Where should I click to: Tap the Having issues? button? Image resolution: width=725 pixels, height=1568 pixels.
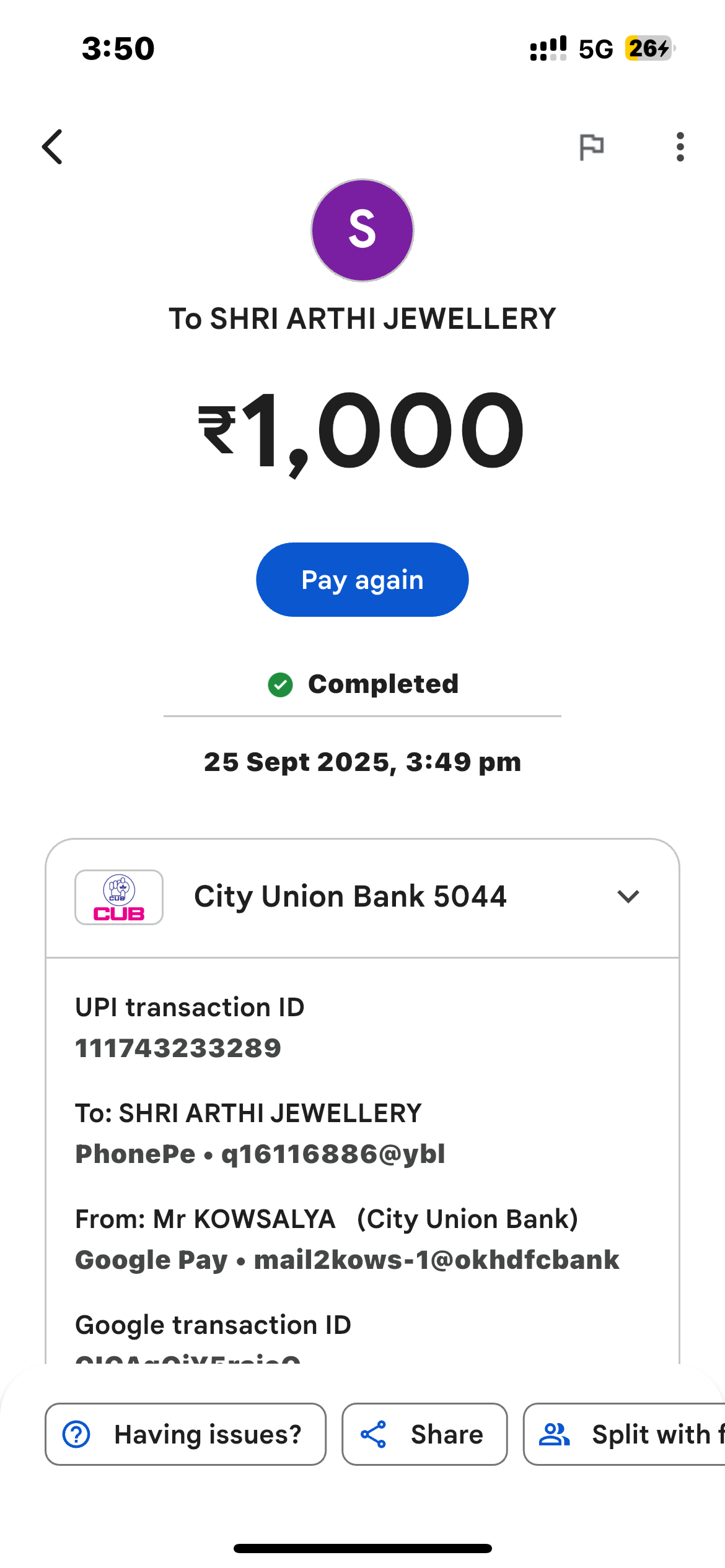(x=185, y=1434)
